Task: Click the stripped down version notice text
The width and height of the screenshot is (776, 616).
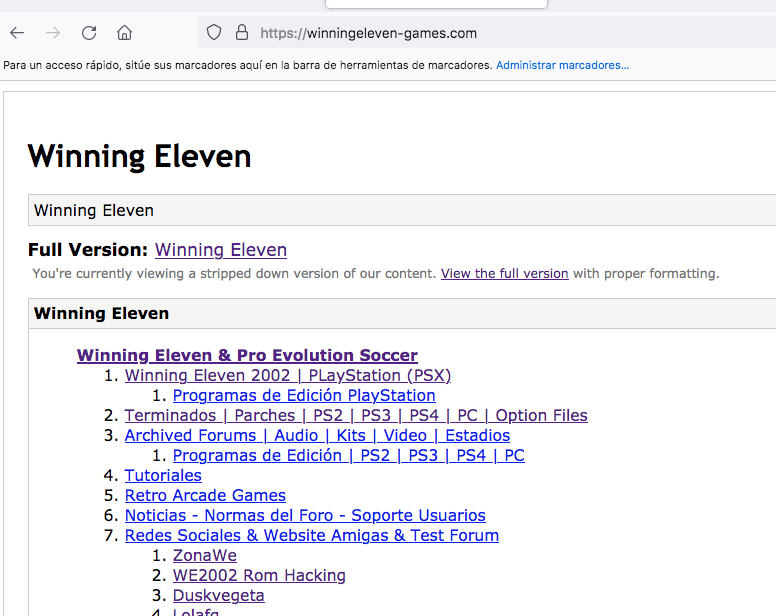Action: tap(376, 274)
